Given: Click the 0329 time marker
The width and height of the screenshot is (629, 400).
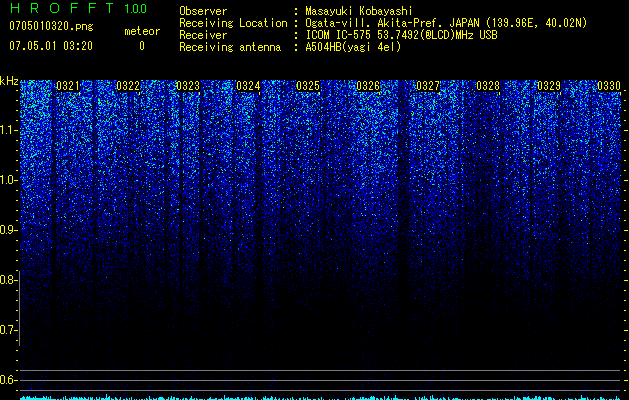Looking at the screenshot, I should coord(549,86).
